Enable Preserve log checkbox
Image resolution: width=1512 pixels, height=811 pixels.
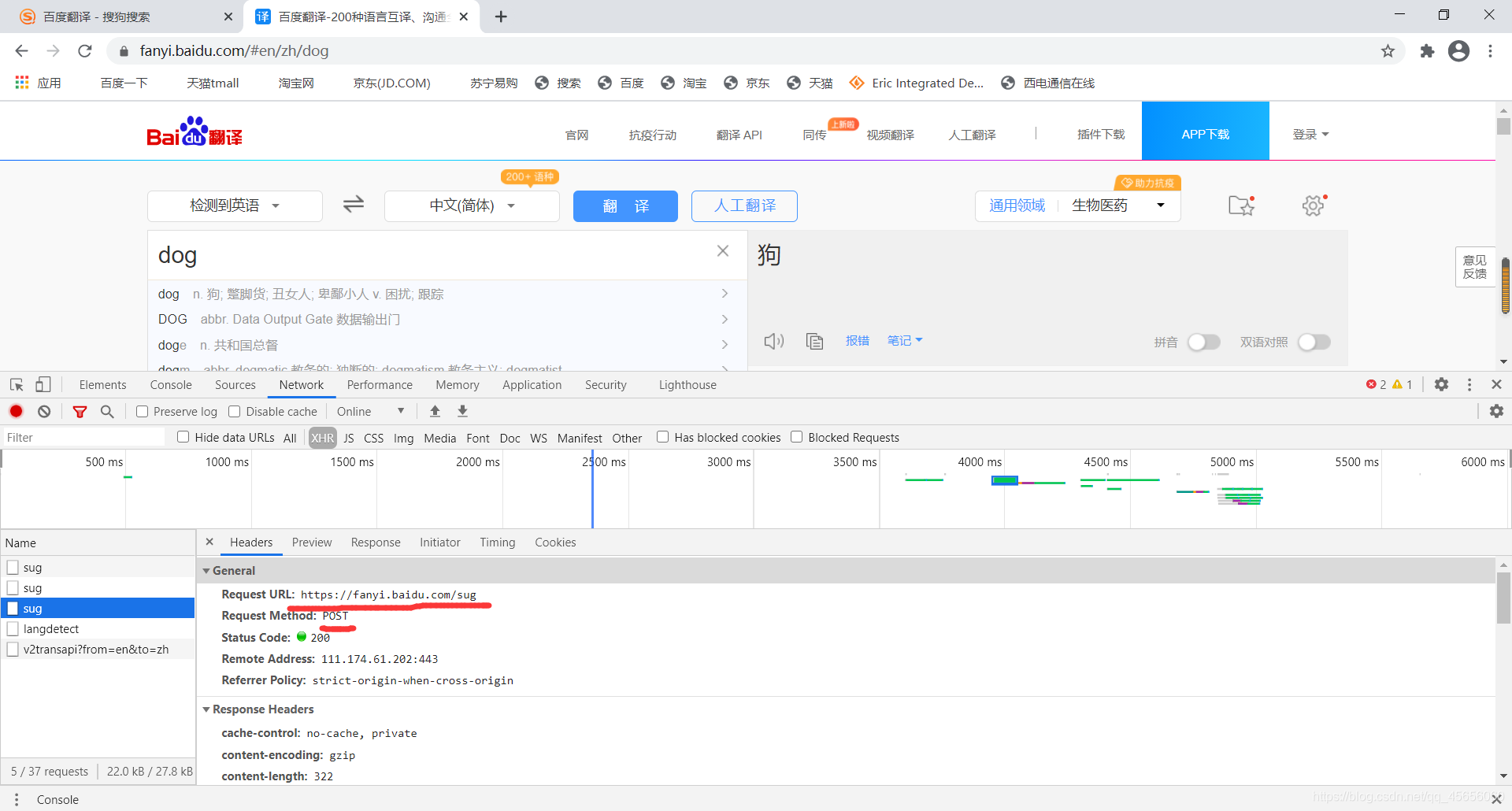[x=142, y=411]
